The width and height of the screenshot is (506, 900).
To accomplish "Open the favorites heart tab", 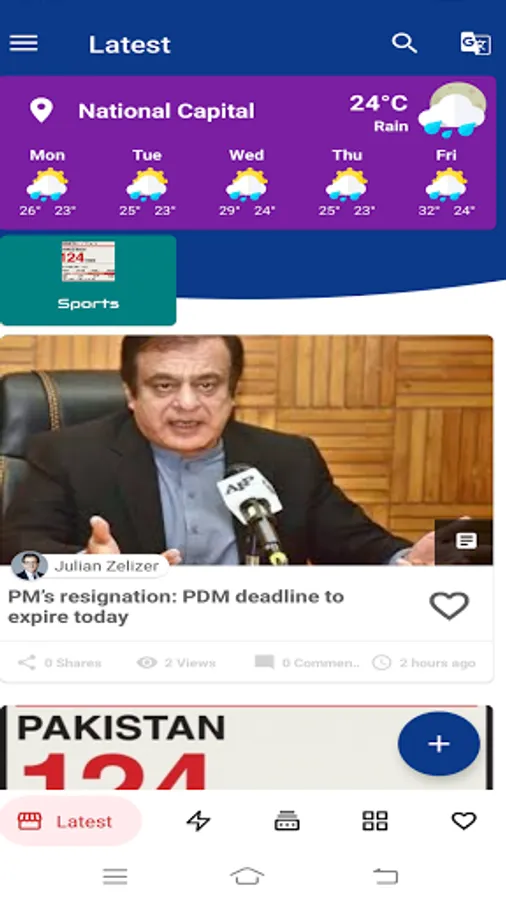I will point(464,821).
